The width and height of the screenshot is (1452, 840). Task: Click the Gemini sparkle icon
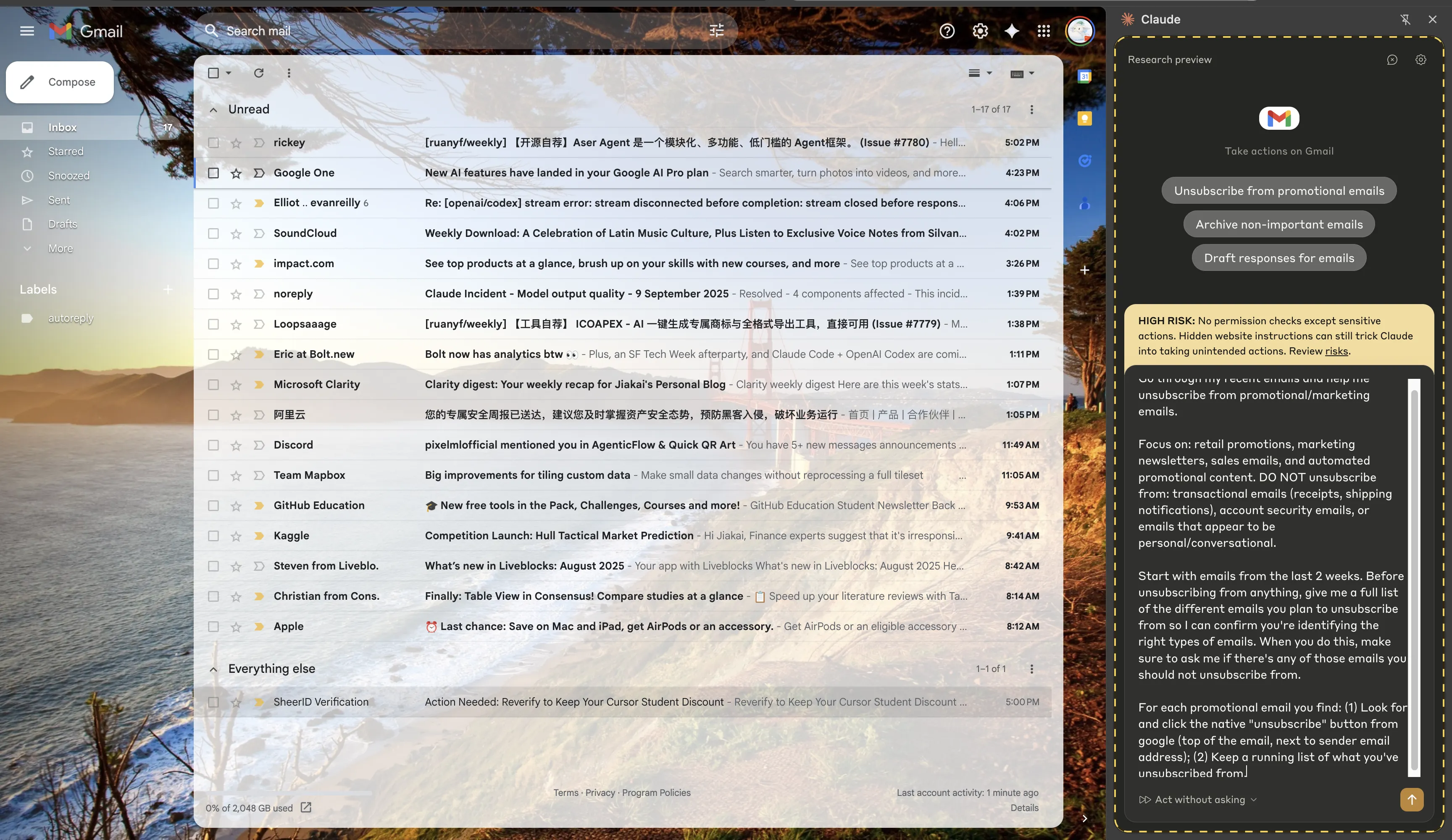click(x=1012, y=31)
